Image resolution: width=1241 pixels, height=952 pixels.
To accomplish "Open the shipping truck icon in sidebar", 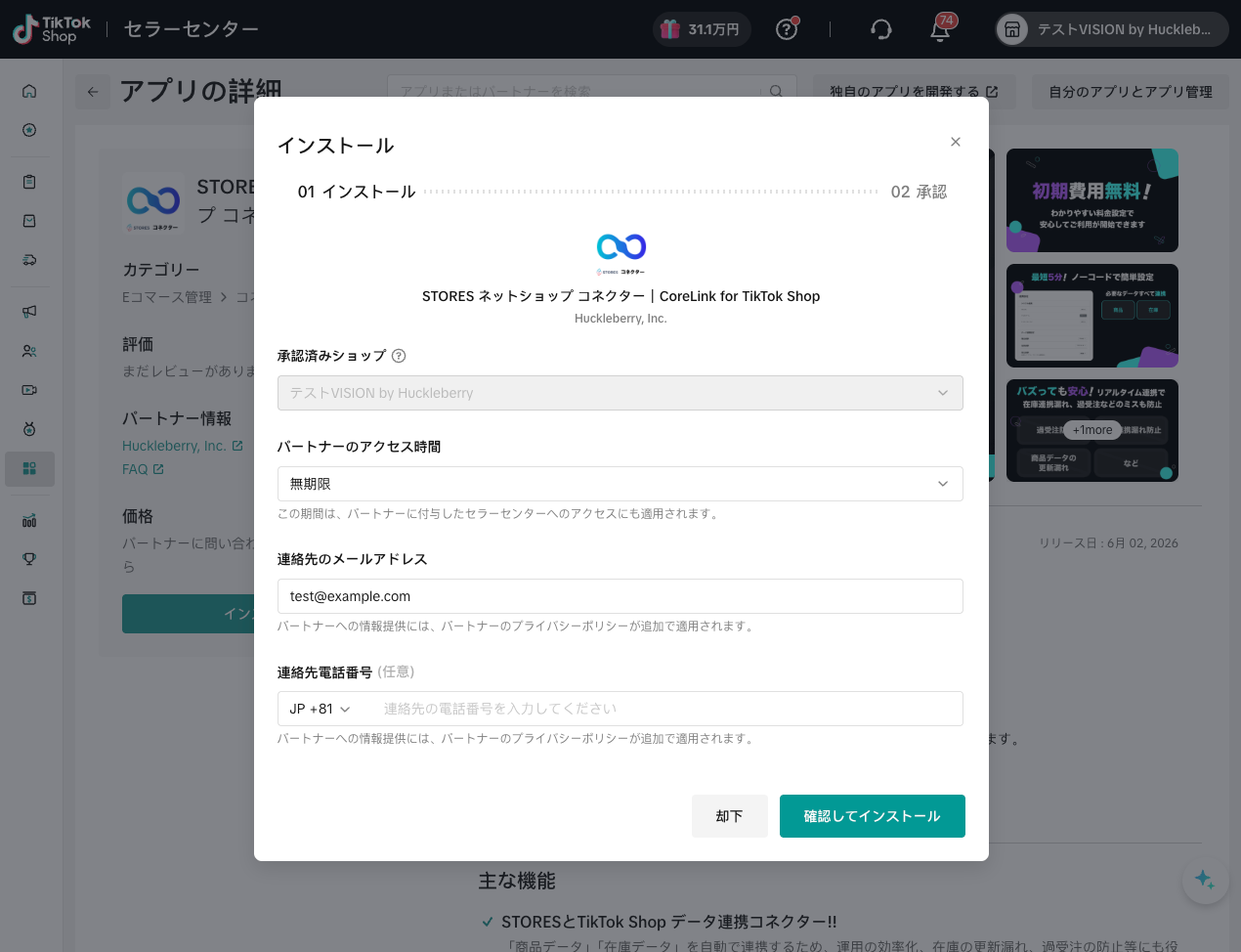I will tap(29, 260).
